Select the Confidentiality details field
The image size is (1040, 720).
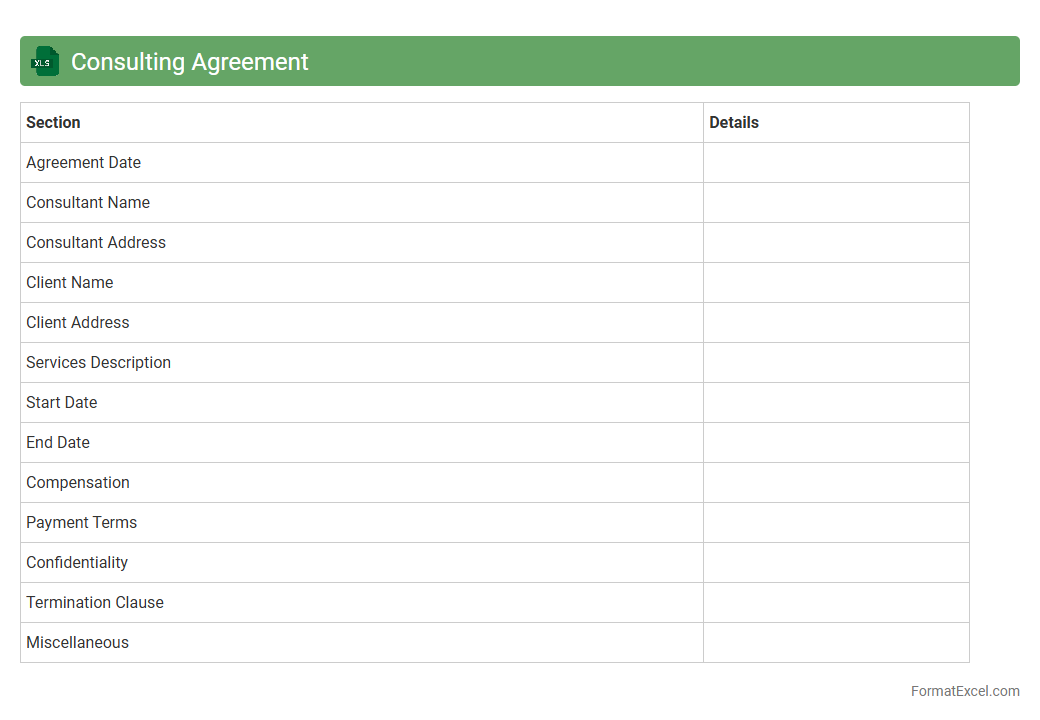(x=836, y=562)
